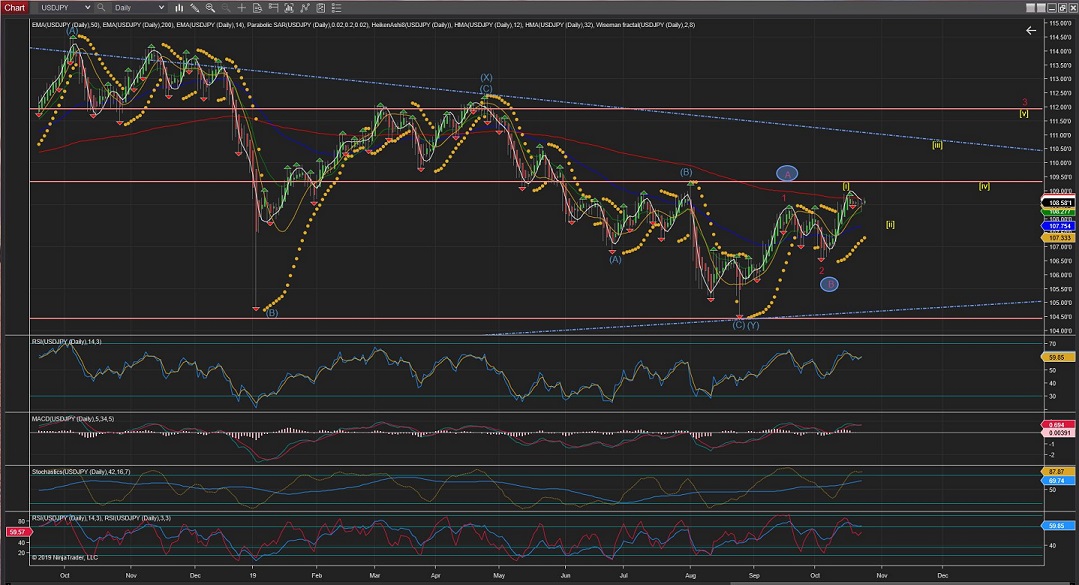Click the instrument search magnifier icon

[x=101, y=8]
